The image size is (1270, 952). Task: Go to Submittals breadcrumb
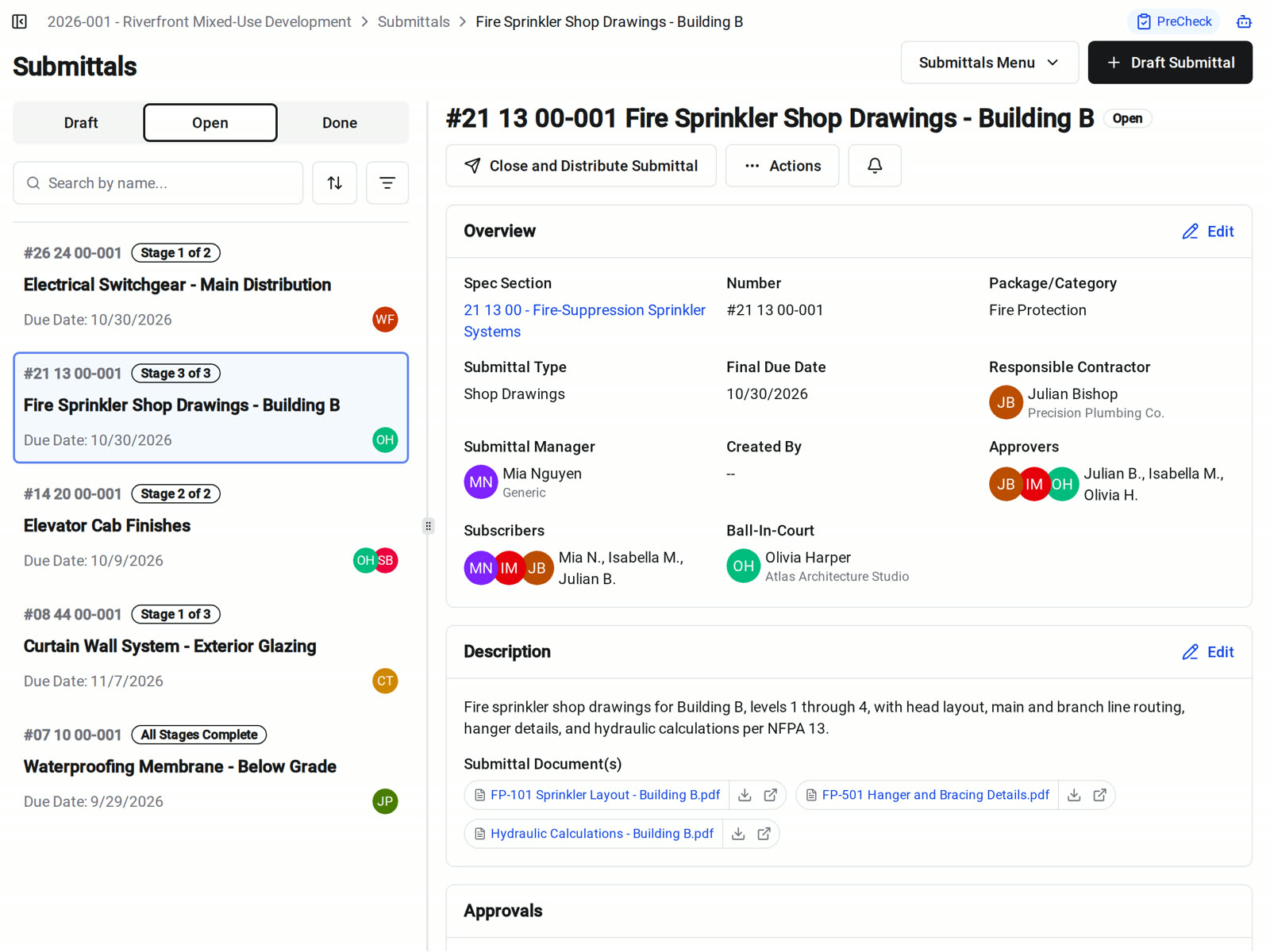414,21
